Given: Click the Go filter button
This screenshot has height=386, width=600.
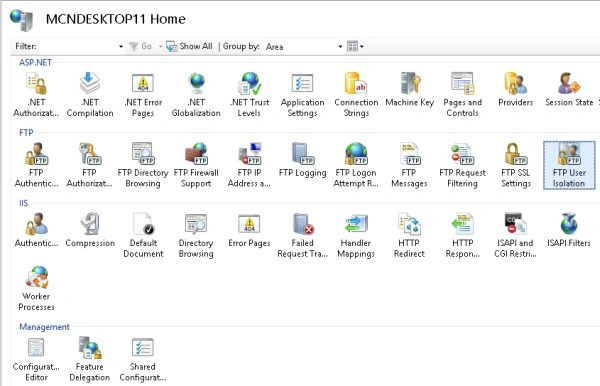Looking at the screenshot, I should [x=140, y=46].
